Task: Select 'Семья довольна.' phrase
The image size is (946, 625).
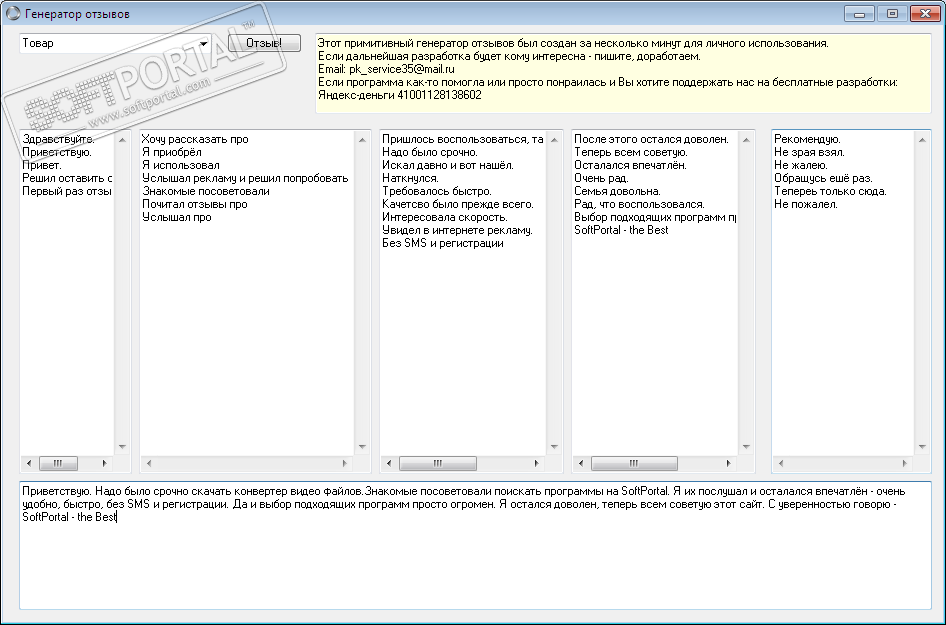Action: pos(617,191)
